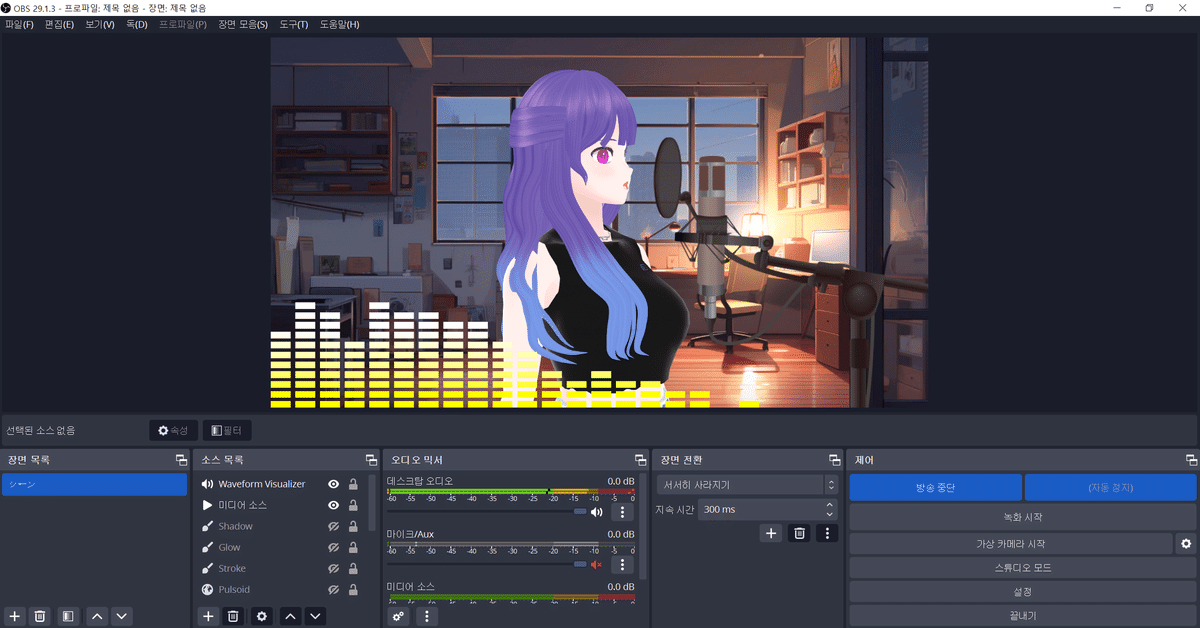Hide the 미디어 소스 source
Viewport: 1200px width, 628px height.
[334, 505]
